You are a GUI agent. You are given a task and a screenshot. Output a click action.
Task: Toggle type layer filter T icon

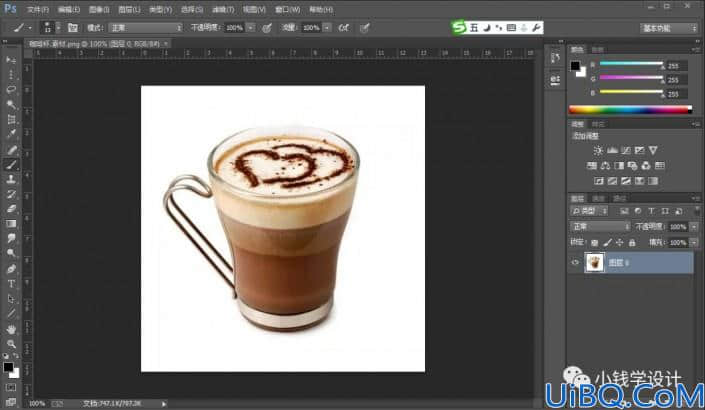(651, 211)
